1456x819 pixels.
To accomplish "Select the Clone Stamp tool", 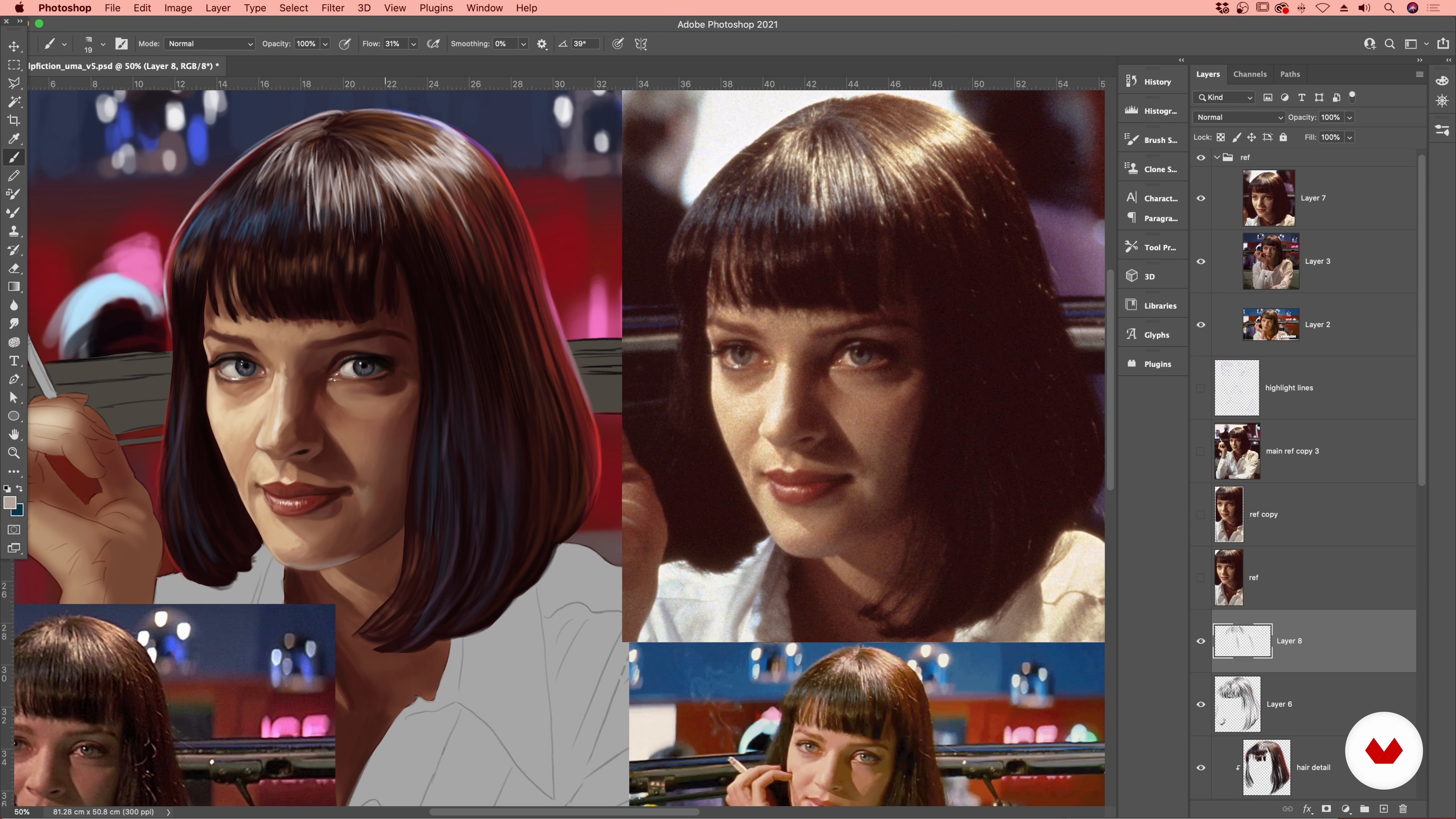I will 14,231.
